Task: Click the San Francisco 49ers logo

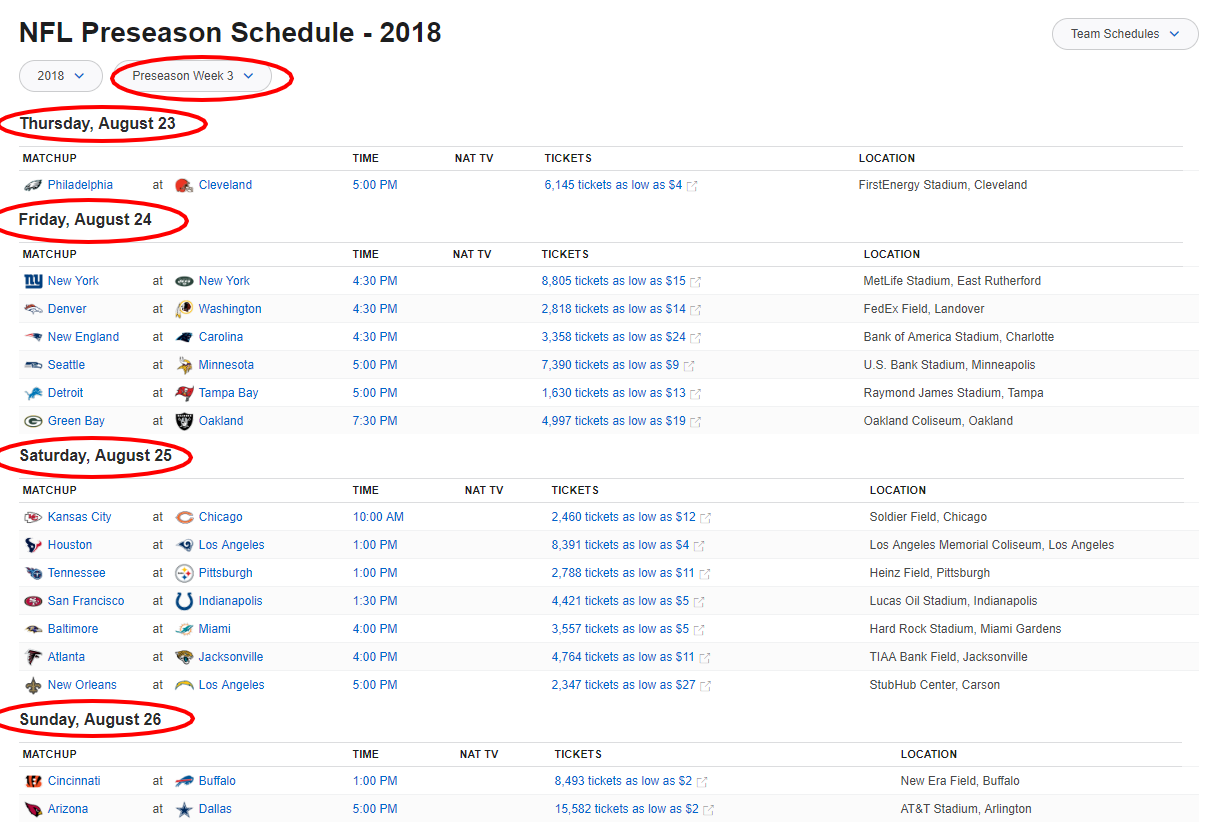Action: click(x=33, y=601)
